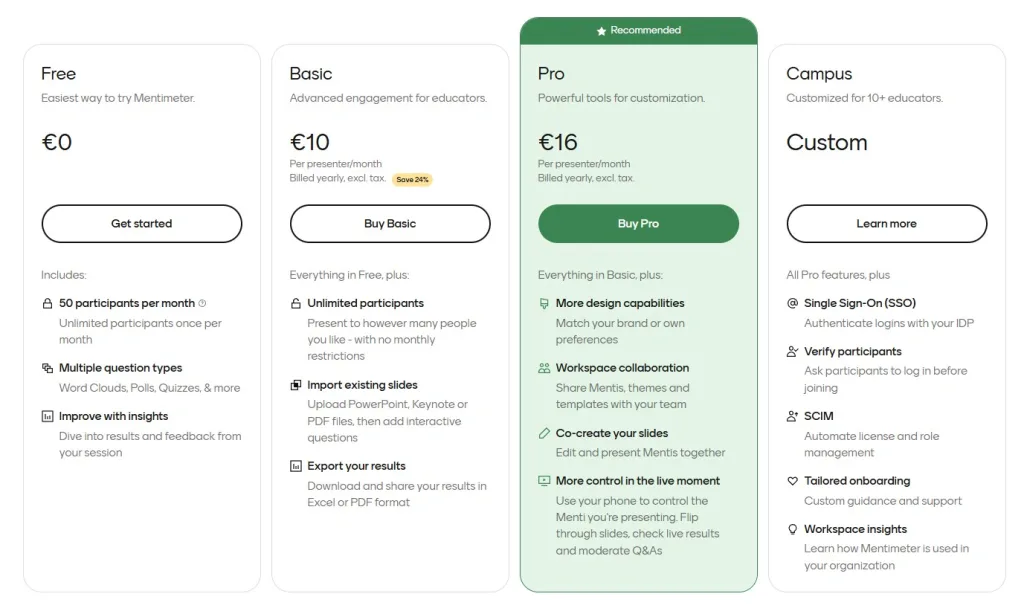Open Learn more for Campus plan
Image resolution: width=1024 pixels, height=611 pixels.
(x=886, y=224)
